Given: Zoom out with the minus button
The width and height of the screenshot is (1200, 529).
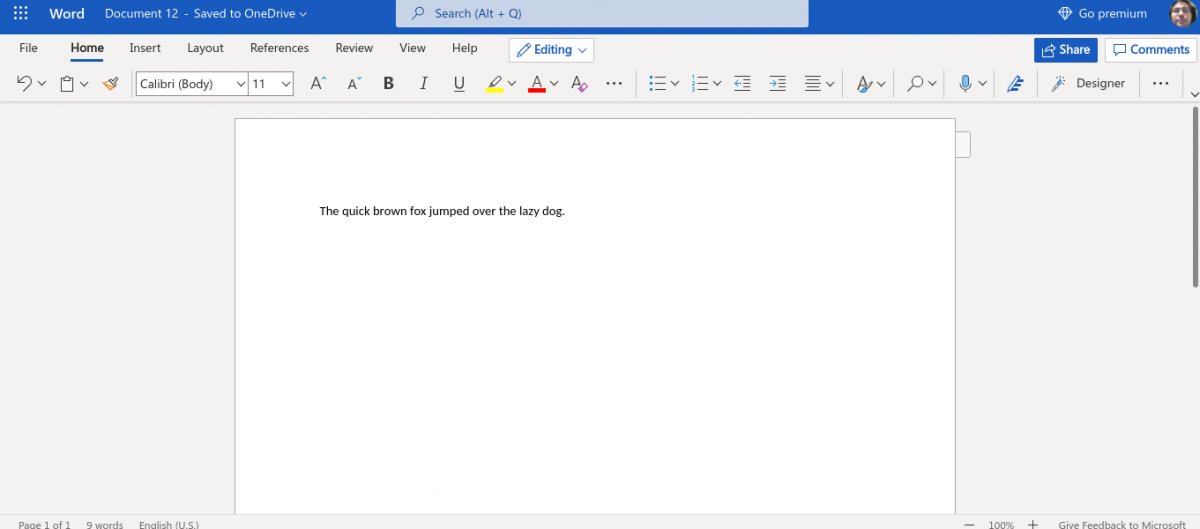Looking at the screenshot, I should coord(969,524).
